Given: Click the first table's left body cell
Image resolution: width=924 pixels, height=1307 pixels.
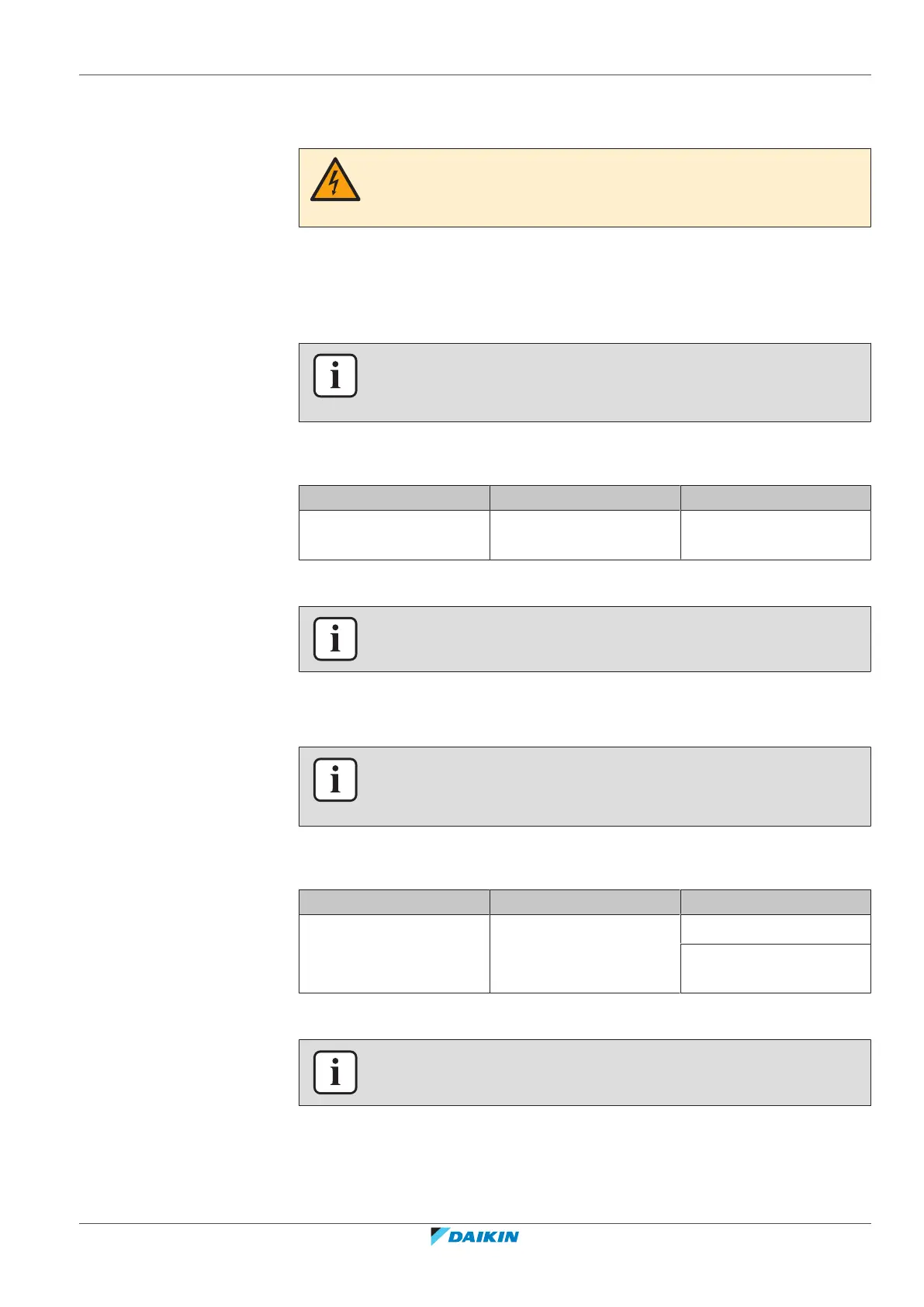Looking at the screenshot, I should 394,535.
